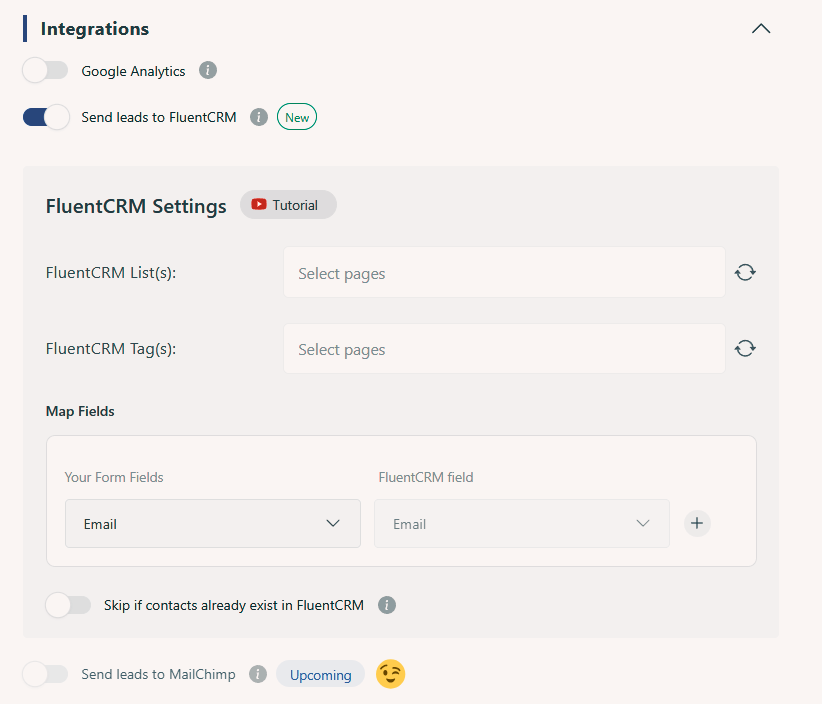Screen dimensions: 822x704
Task: Click the info icon beside Skip if contacts exist
Action: 387,605
